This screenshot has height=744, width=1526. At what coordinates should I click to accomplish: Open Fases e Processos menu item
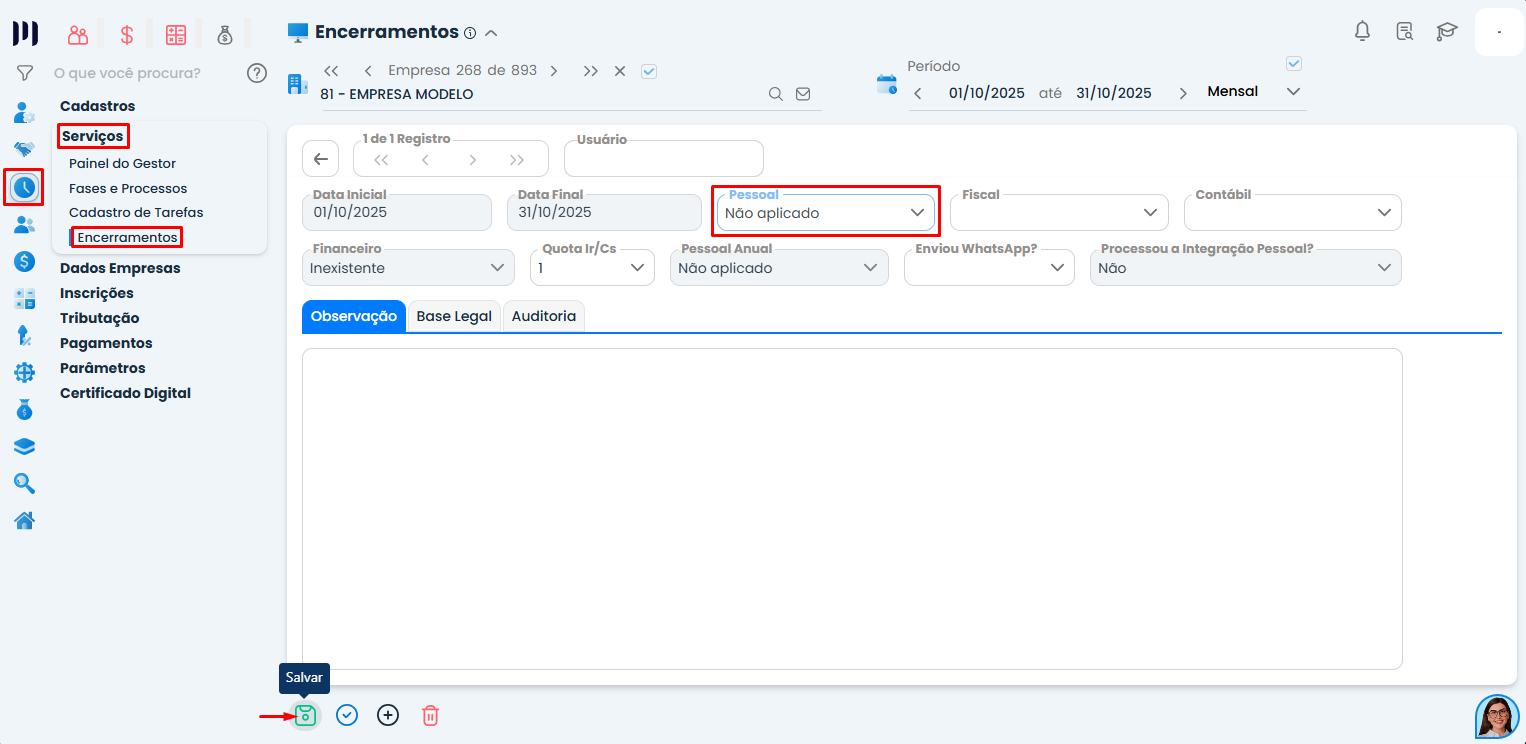point(128,188)
